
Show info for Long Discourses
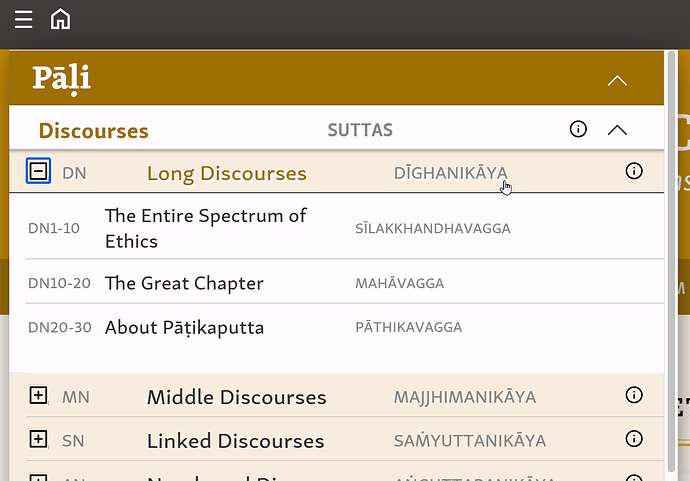click(634, 171)
